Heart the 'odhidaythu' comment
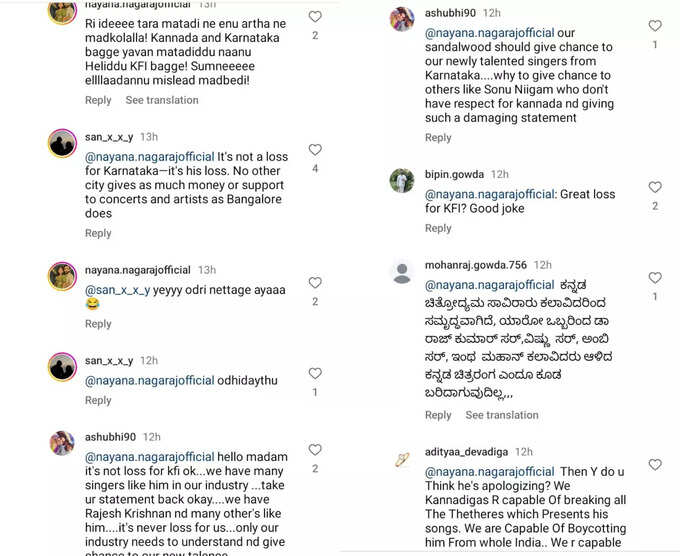The image size is (680, 556). click(x=315, y=373)
